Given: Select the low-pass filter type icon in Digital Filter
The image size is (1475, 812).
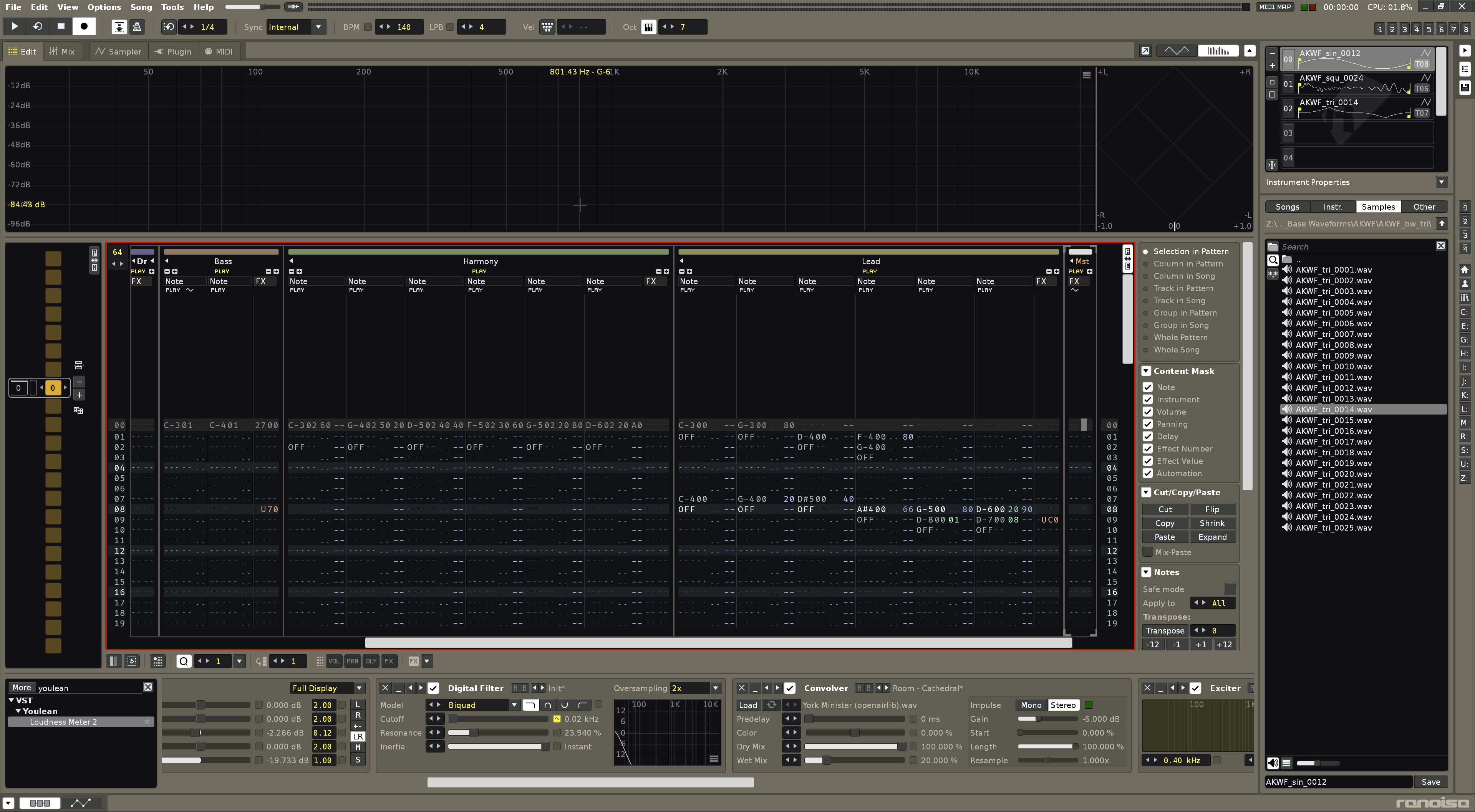Looking at the screenshot, I should [530, 705].
